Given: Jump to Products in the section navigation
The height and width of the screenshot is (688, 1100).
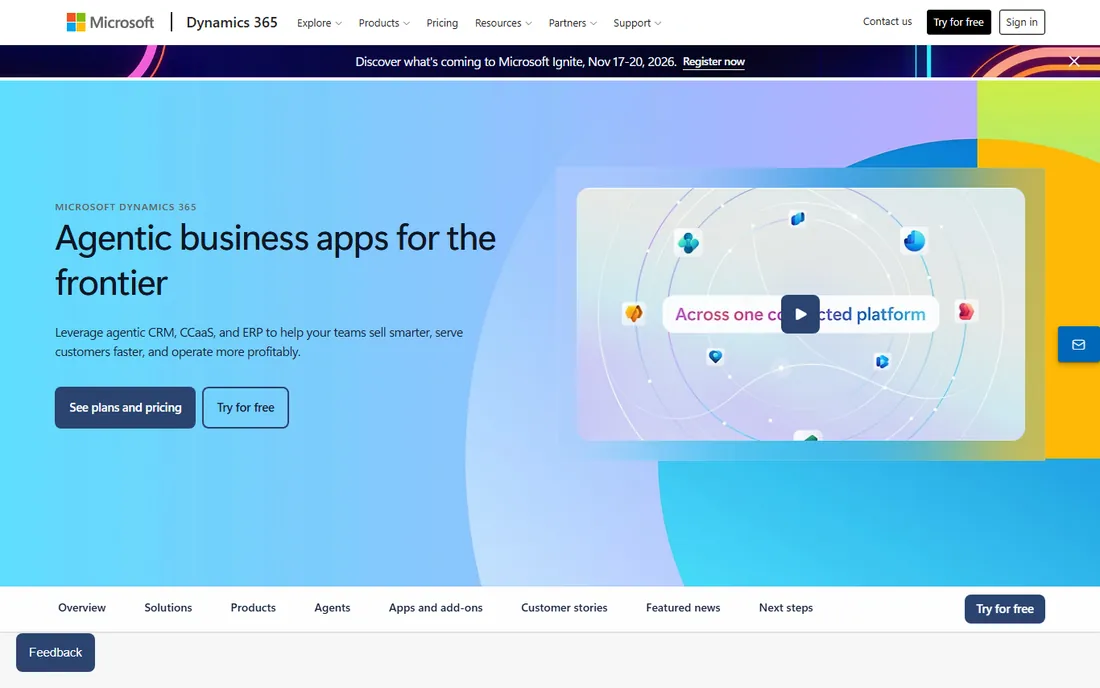Looking at the screenshot, I should (253, 608).
